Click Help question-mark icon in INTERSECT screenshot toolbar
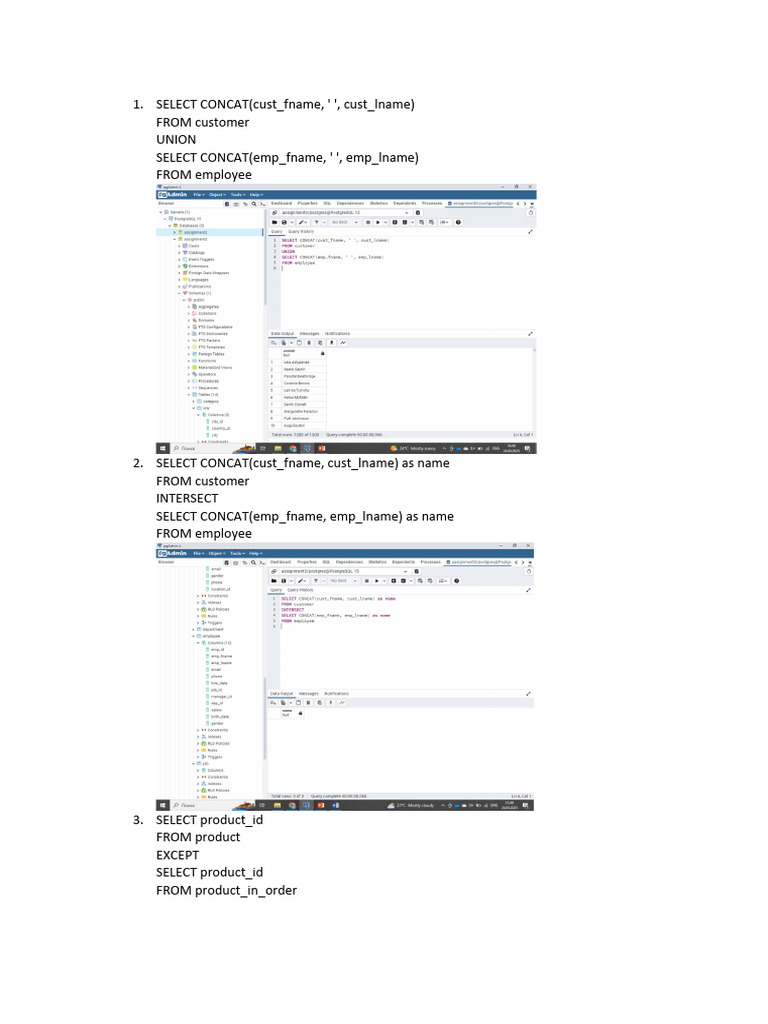 click(456, 581)
